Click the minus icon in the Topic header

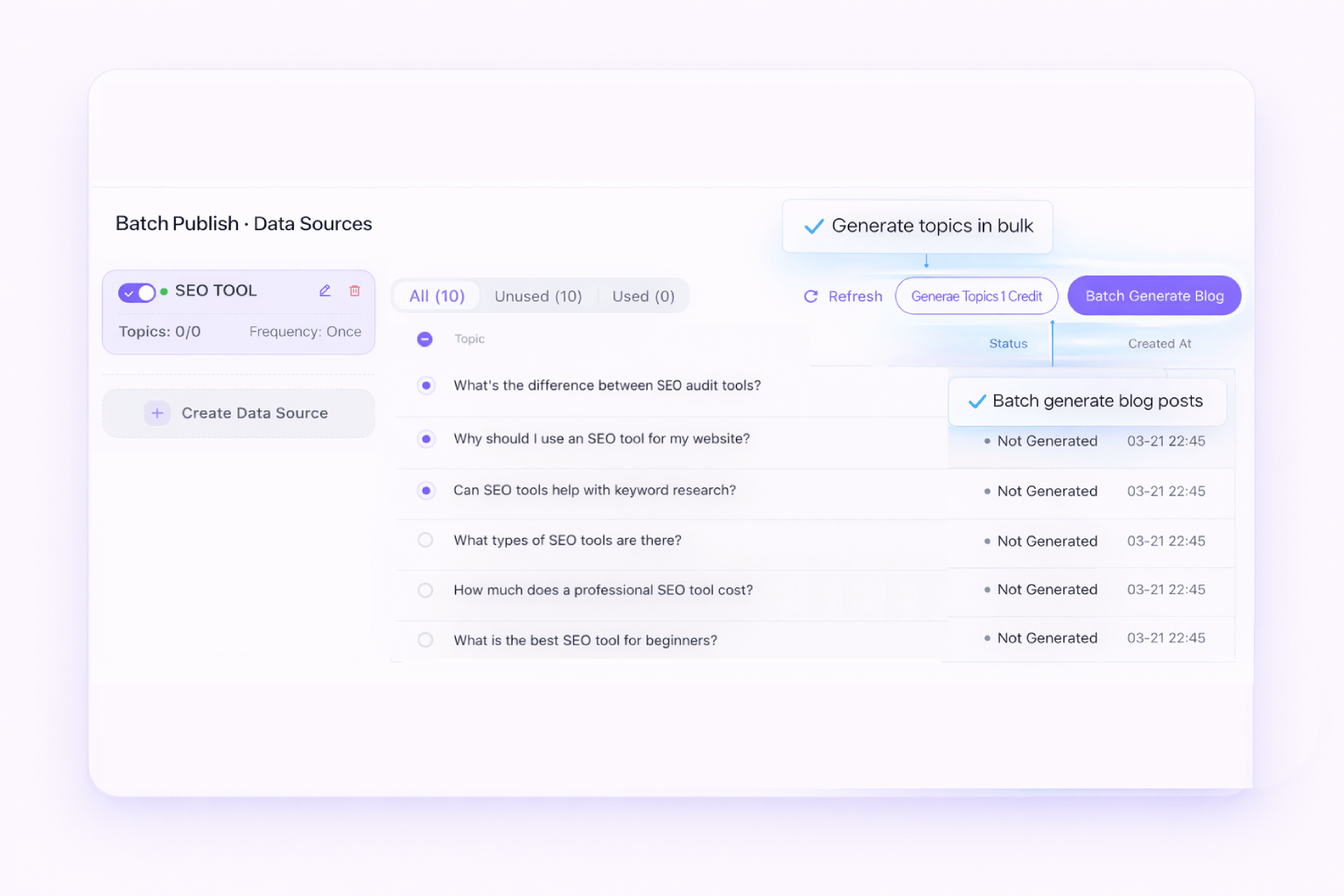coord(424,339)
